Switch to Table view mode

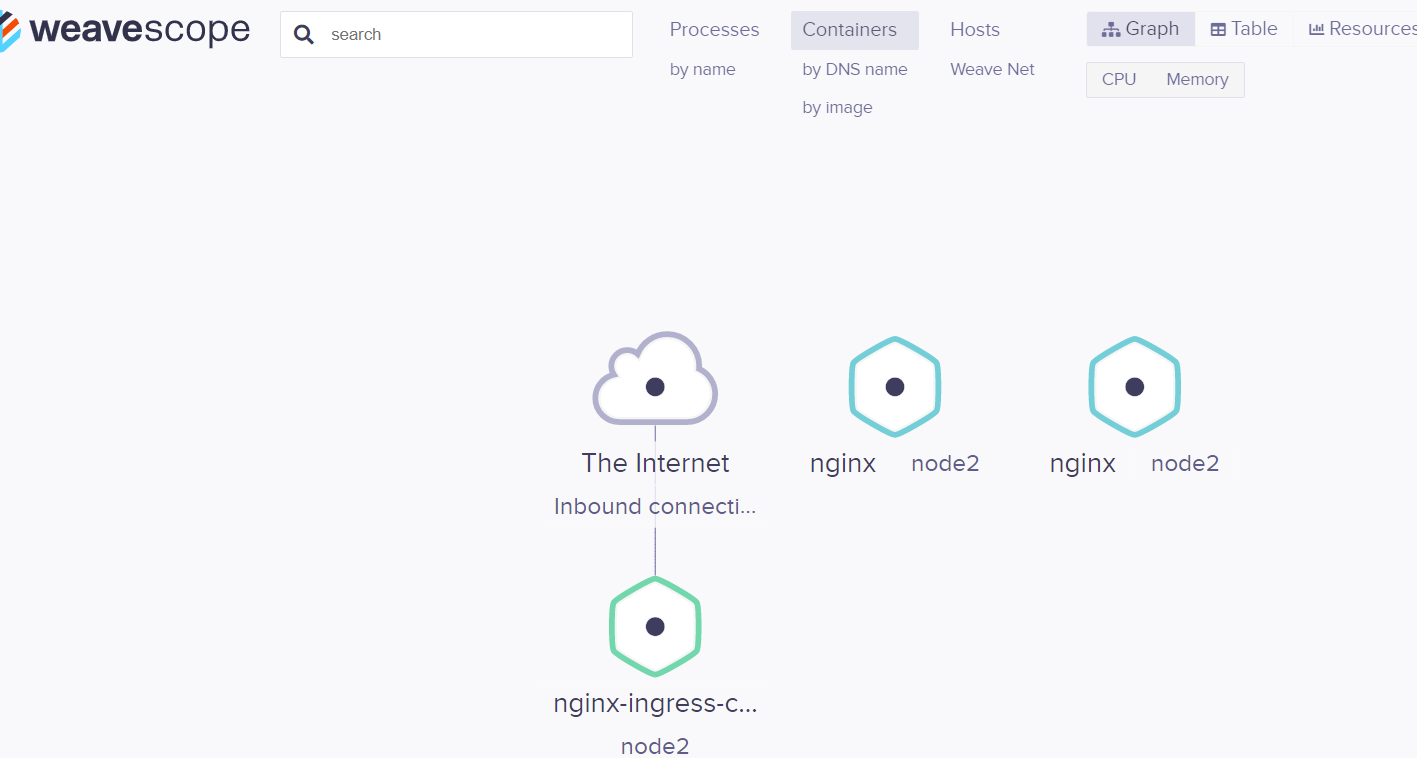point(1244,29)
